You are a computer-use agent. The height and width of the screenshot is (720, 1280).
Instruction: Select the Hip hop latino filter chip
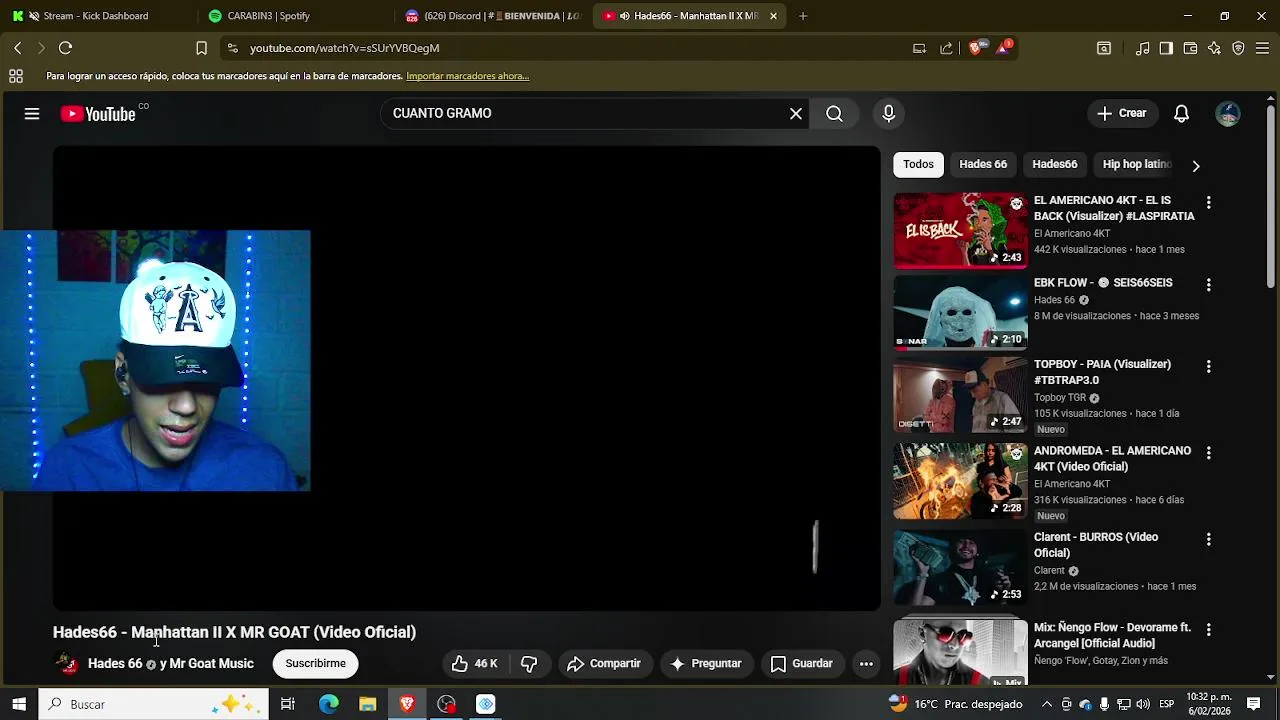(x=1136, y=164)
